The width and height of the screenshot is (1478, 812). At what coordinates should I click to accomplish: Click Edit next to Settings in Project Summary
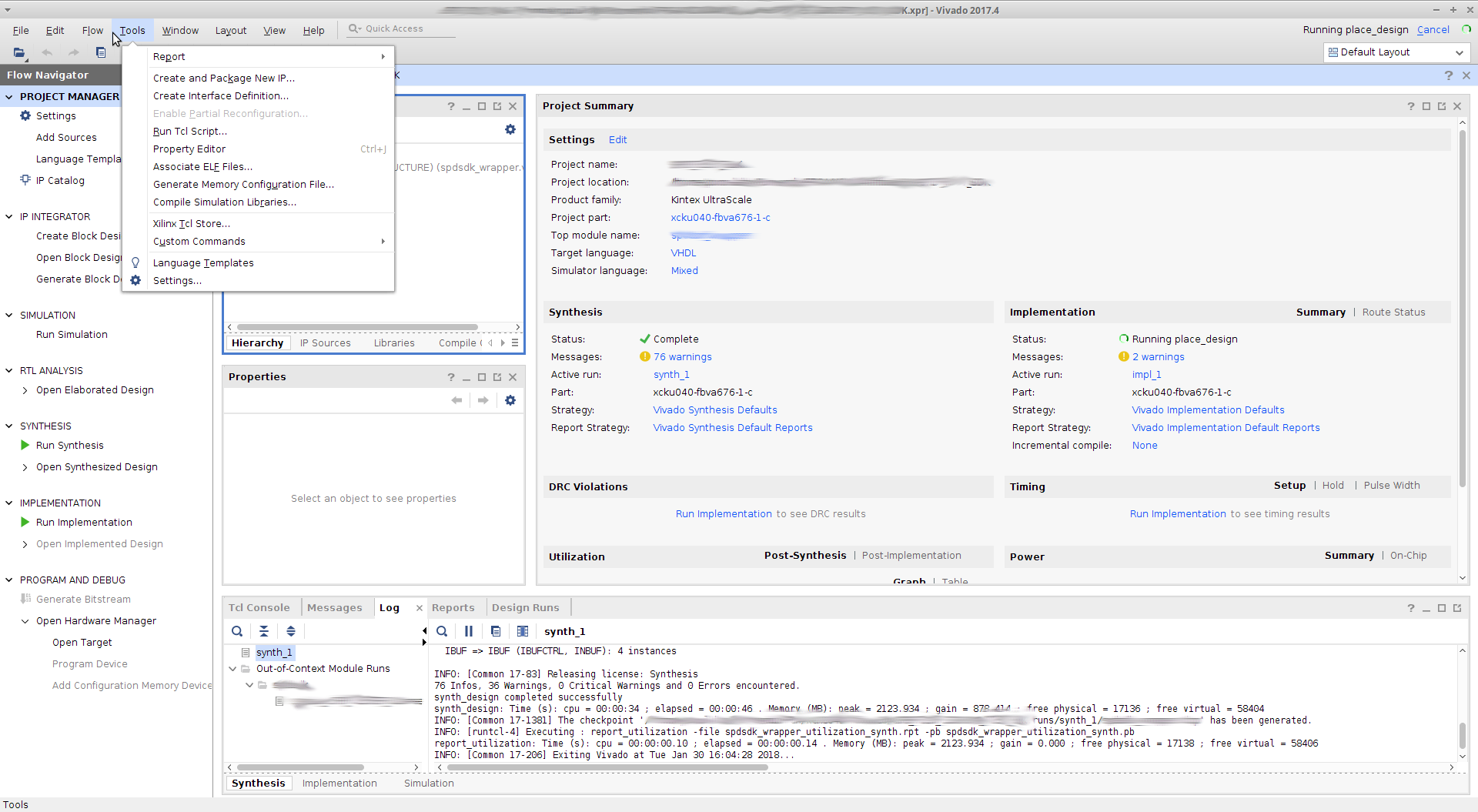617,139
